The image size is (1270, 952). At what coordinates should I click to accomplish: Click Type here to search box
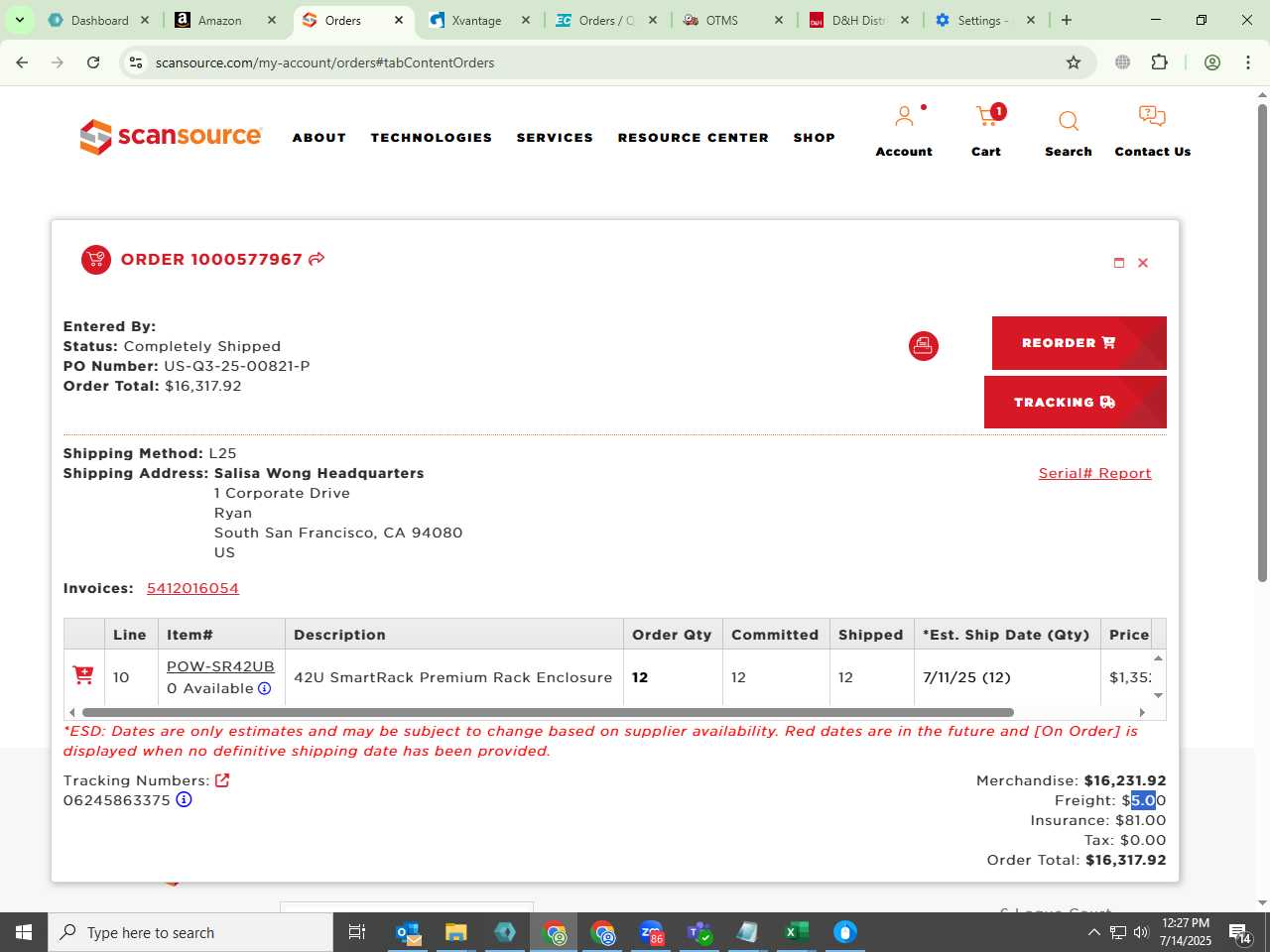point(190,932)
